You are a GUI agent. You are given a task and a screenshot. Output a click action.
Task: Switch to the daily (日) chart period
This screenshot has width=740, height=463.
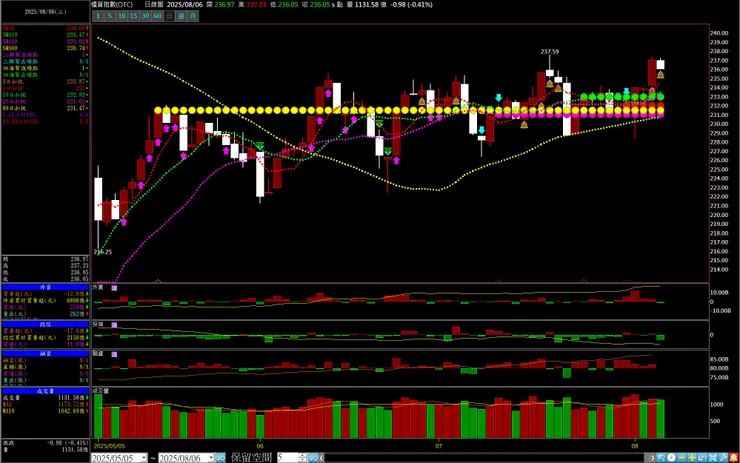[169, 16]
